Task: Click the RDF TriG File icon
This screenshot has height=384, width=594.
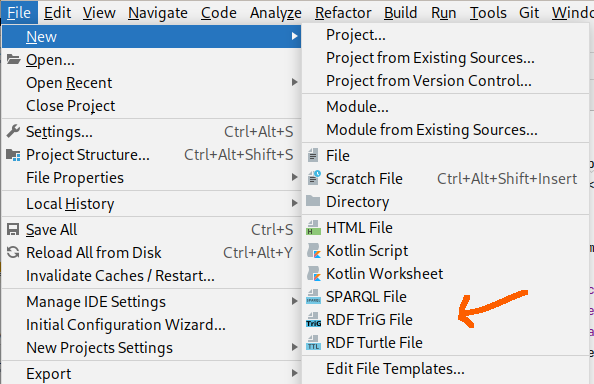Action: 313,320
